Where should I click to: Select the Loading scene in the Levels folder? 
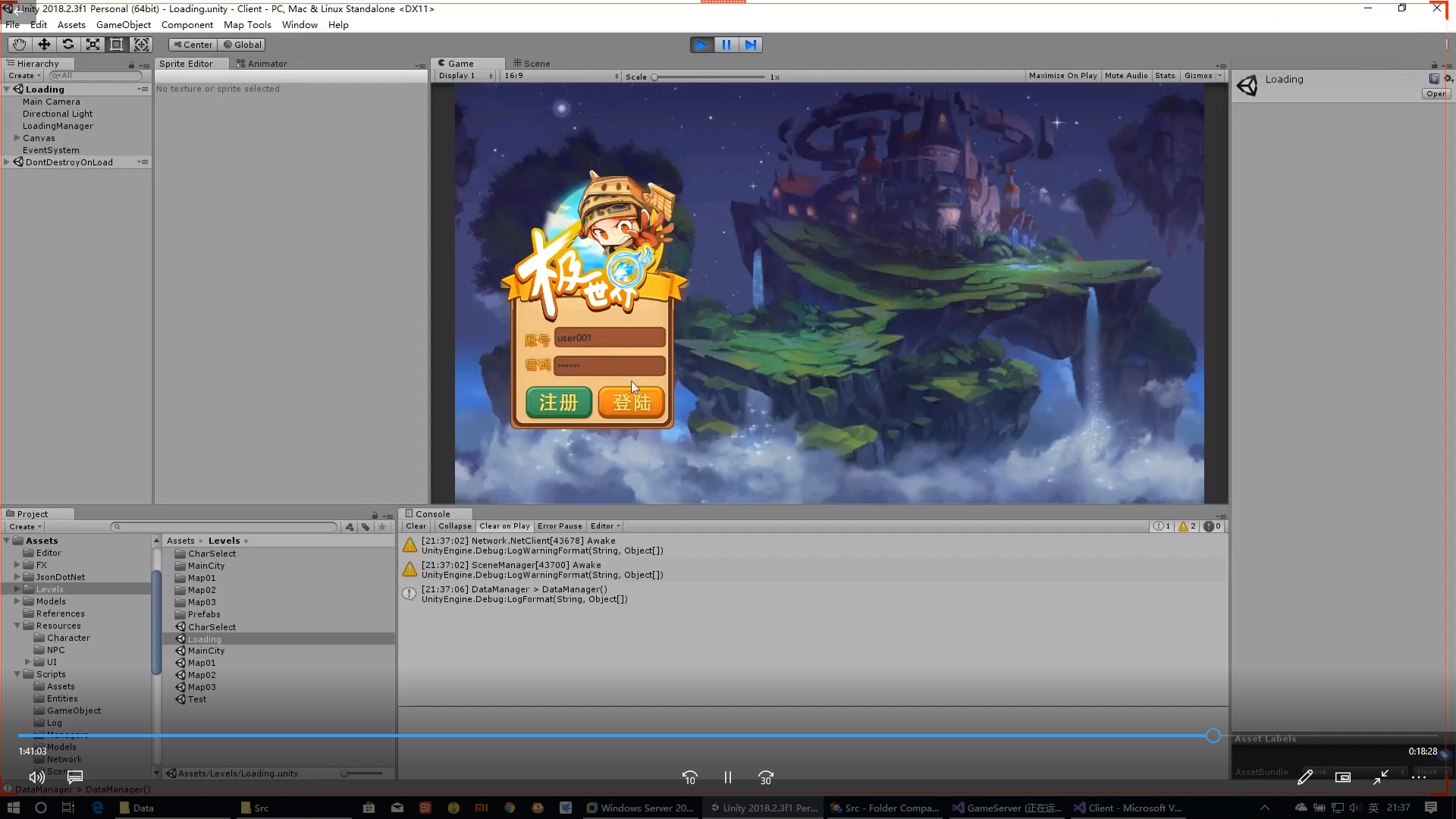point(202,639)
